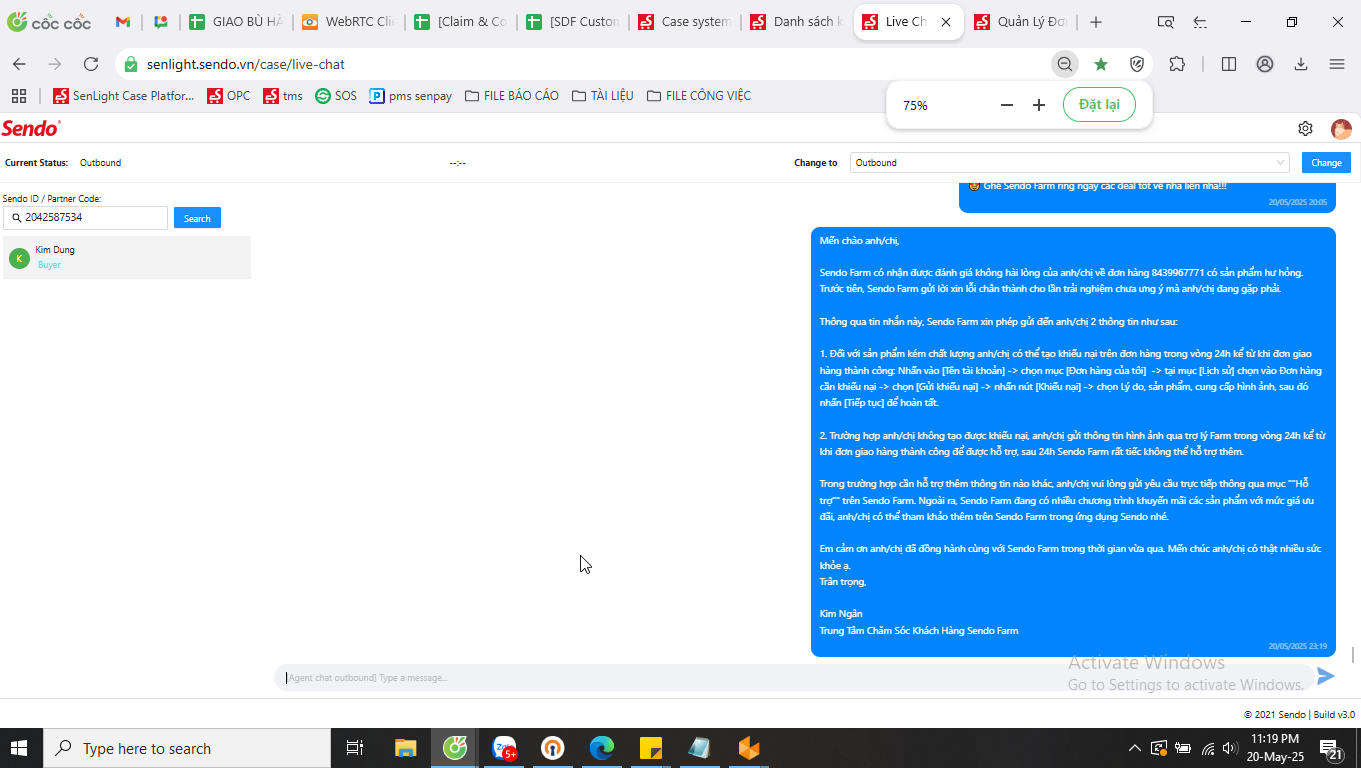This screenshot has height=768, width=1361.
Task: Expand the FILE BÁO CÁO bookmark folder
Action: tap(511, 96)
